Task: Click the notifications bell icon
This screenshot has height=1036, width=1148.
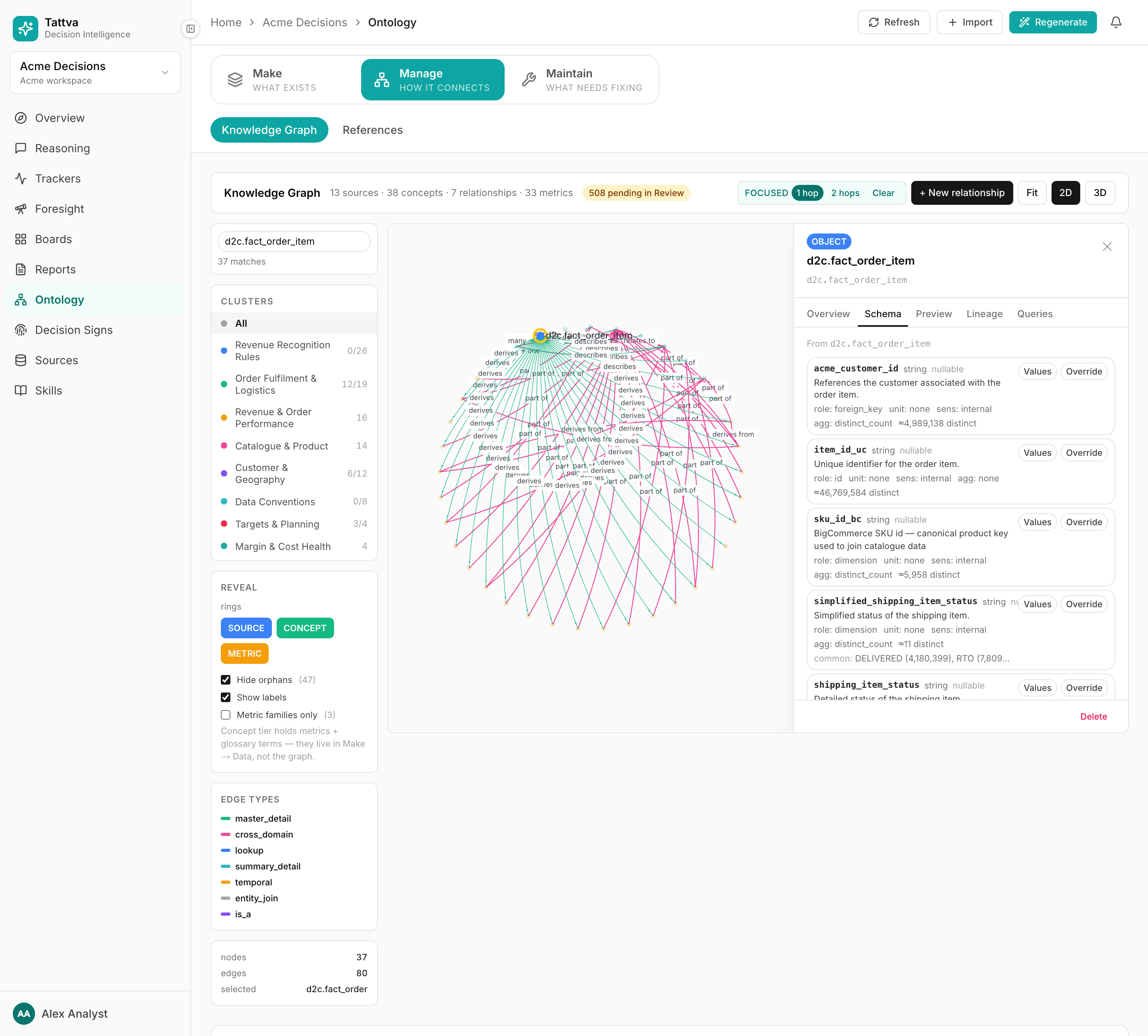Action: 1116,22
